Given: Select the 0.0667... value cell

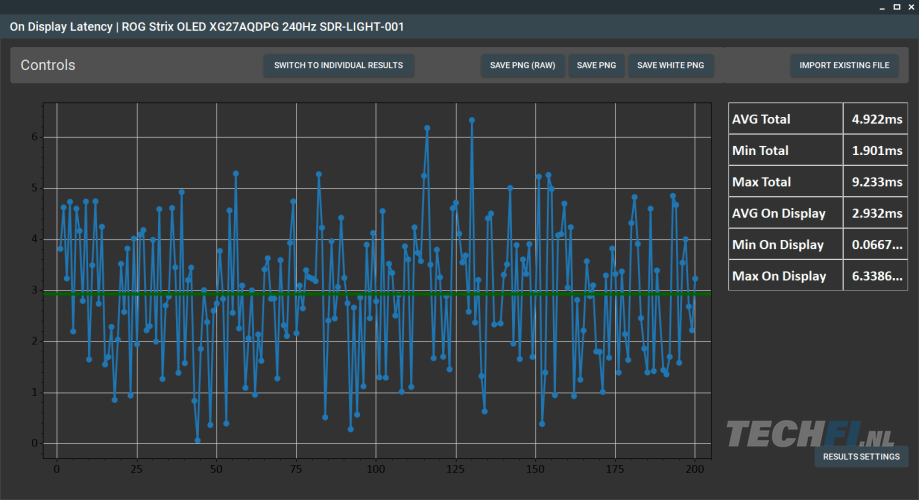Looking at the screenshot, I should pyautogui.click(x=876, y=244).
